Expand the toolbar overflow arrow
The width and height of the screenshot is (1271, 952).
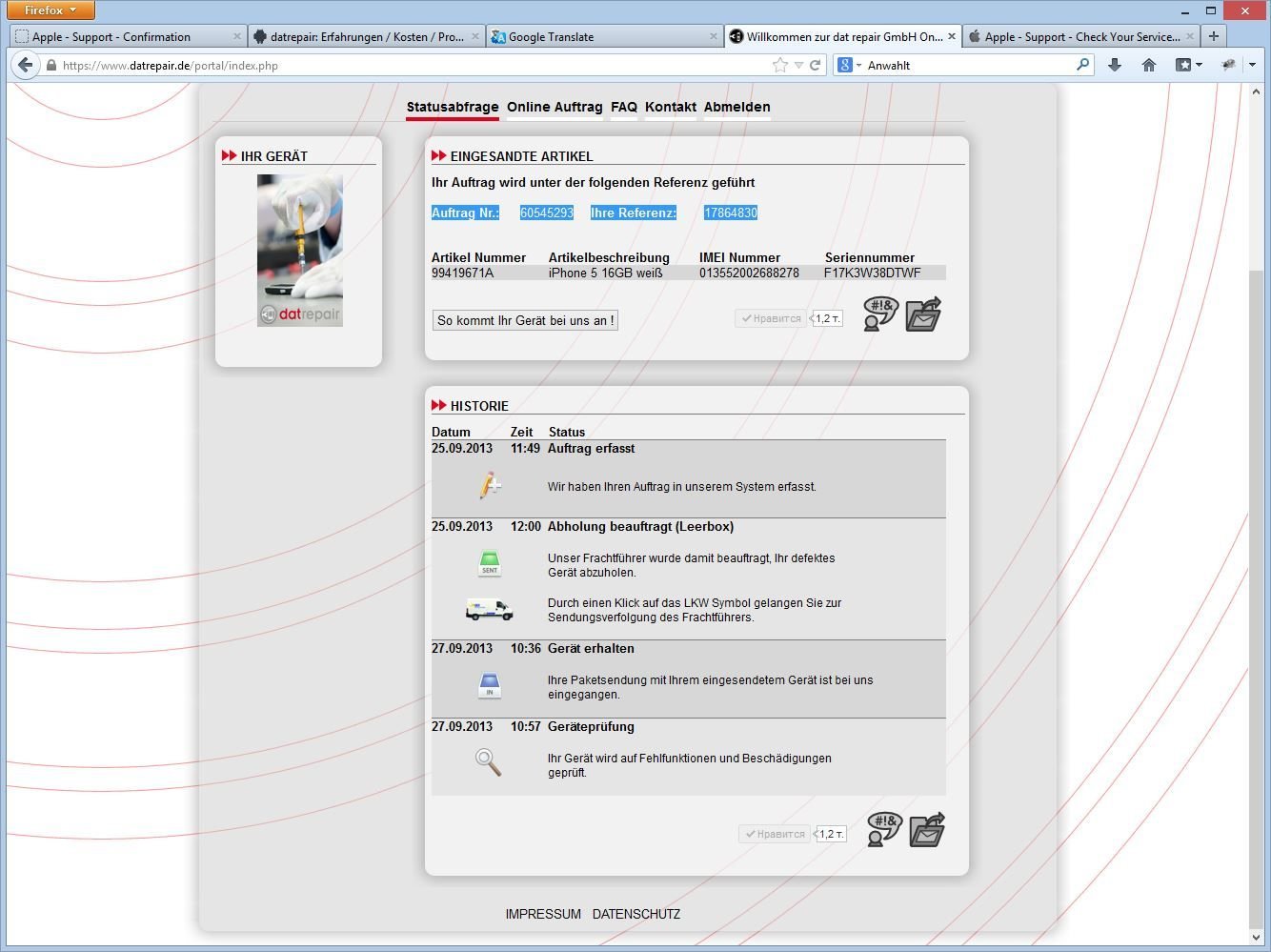[x=1252, y=65]
